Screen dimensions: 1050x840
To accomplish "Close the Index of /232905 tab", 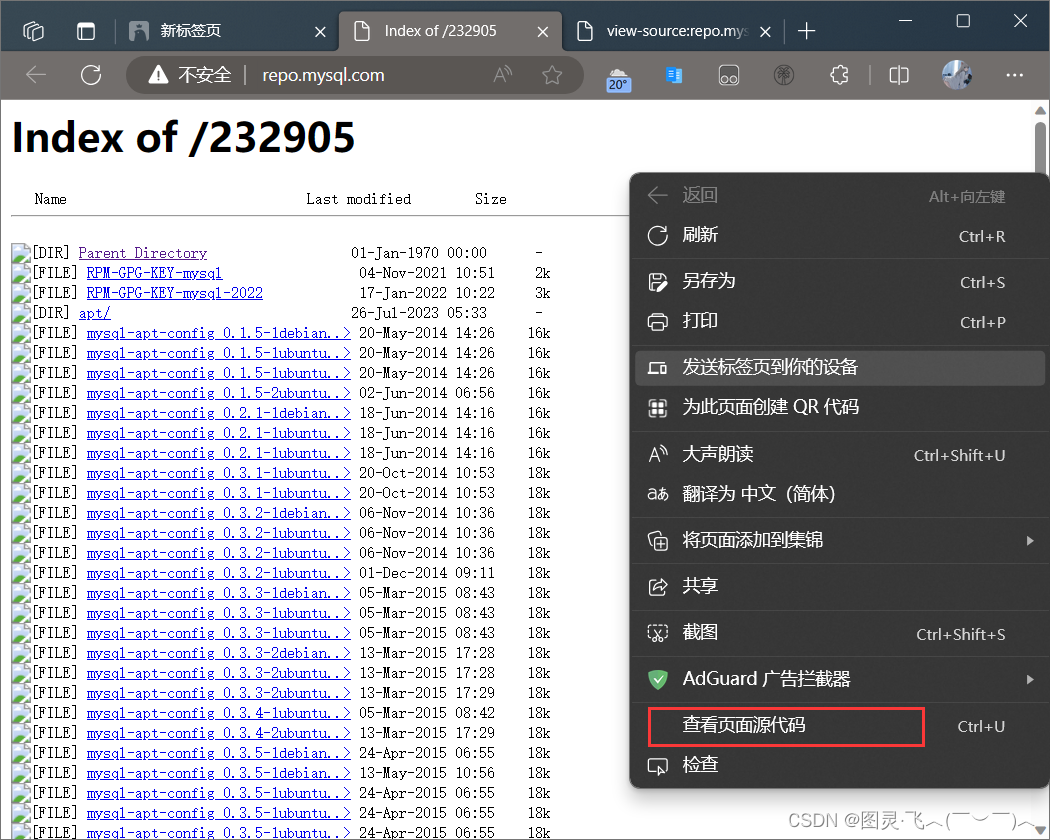I will [543, 31].
